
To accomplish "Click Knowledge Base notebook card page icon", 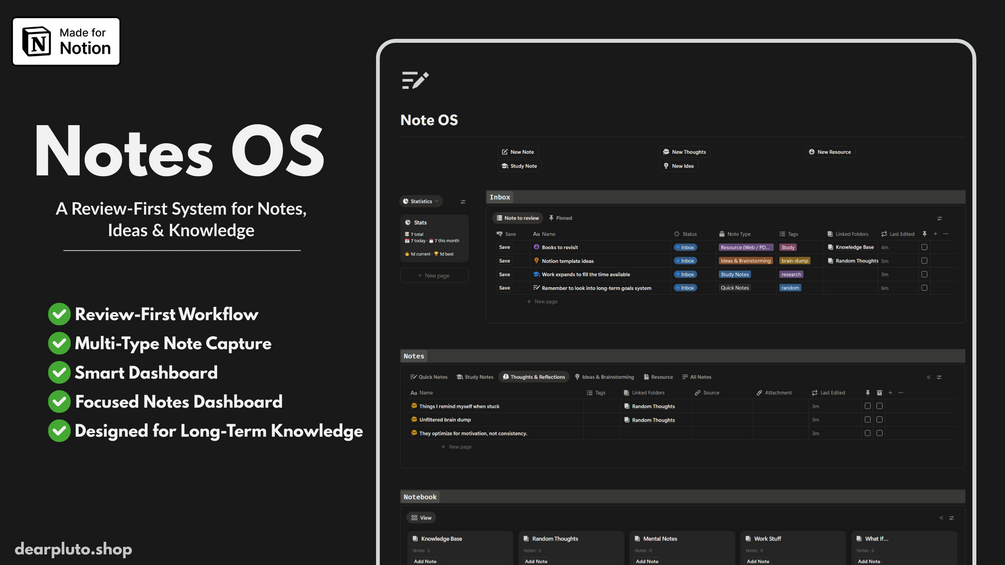I will click(x=415, y=539).
